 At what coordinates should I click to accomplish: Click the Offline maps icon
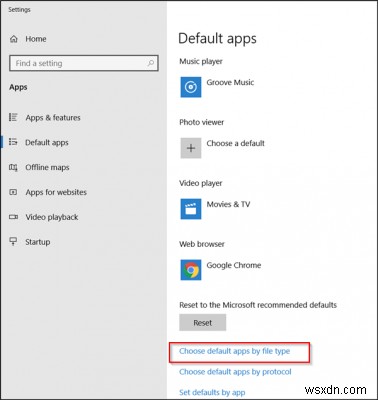[x=13, y=167]
